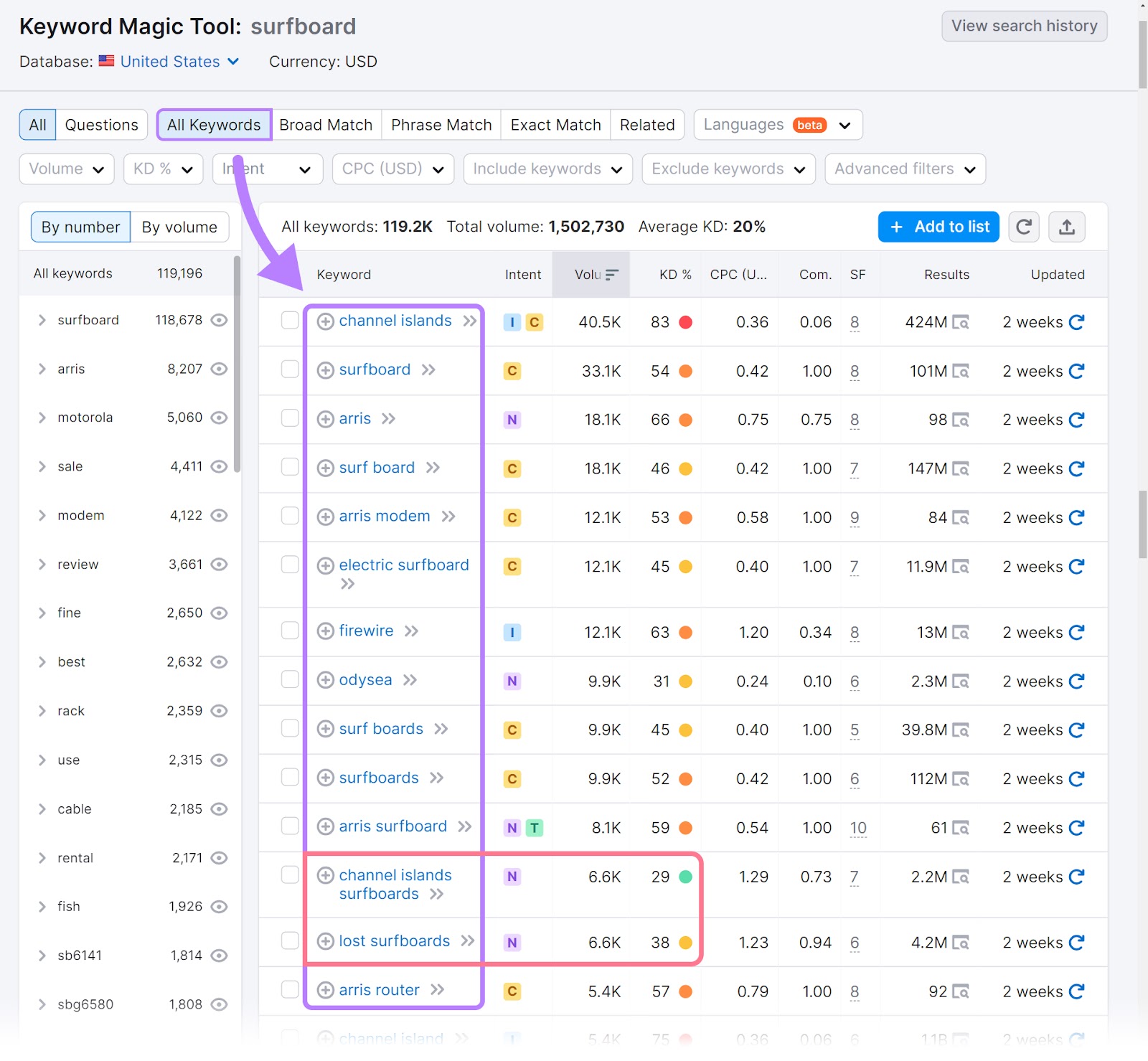1148x1061 pixels.
Task: Select the checkbox for 'arris modem'
Action: point(290,516)
